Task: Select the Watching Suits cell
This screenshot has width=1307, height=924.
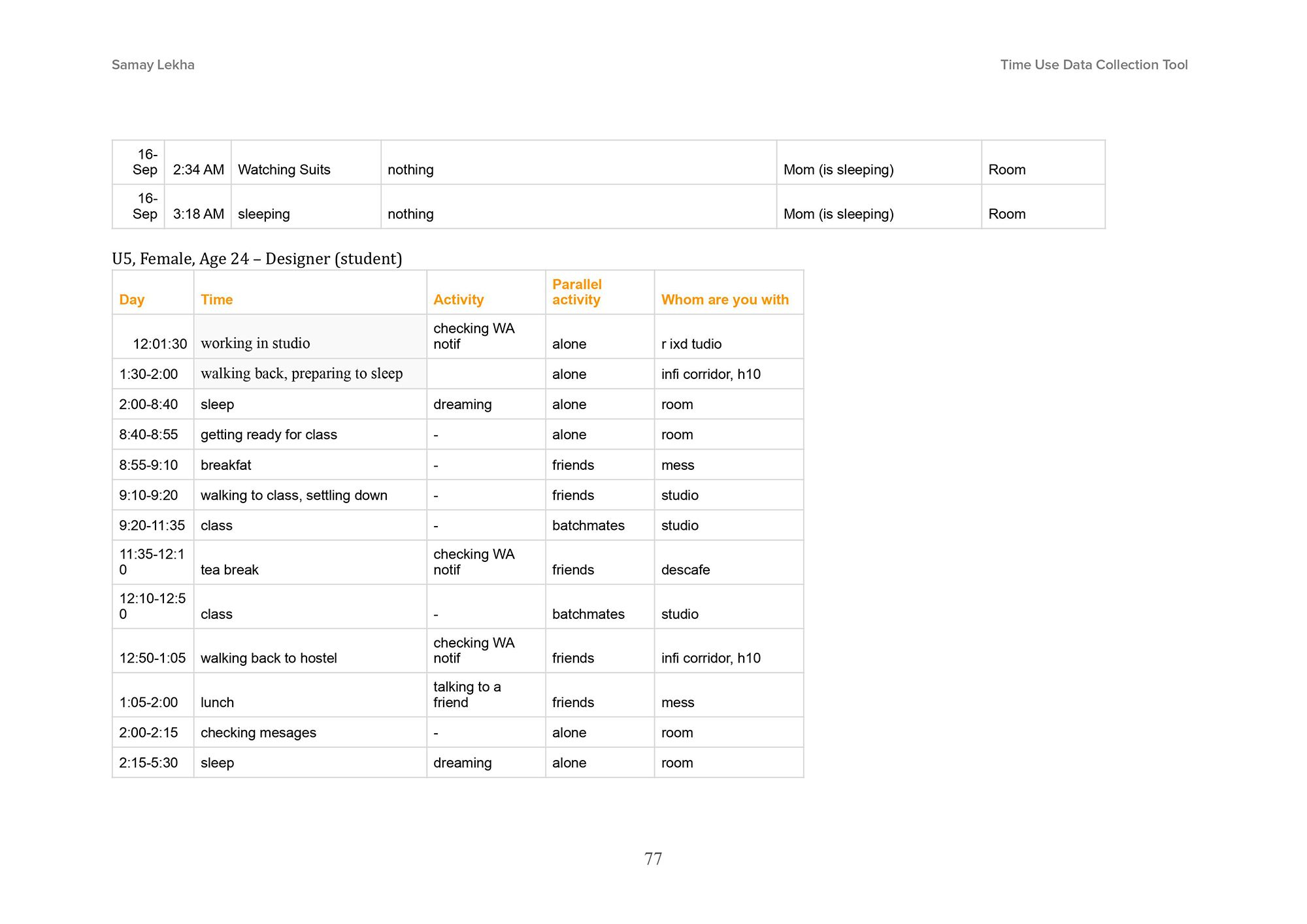Action: tap(284, 170)
